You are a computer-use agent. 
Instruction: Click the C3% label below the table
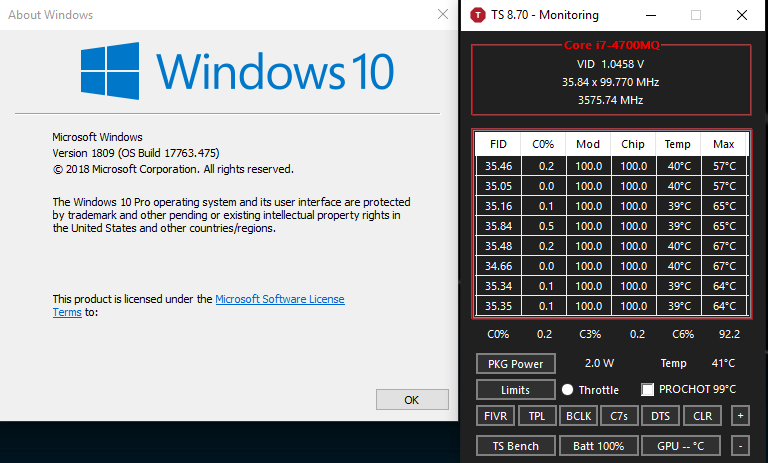(x=590, y=334)
